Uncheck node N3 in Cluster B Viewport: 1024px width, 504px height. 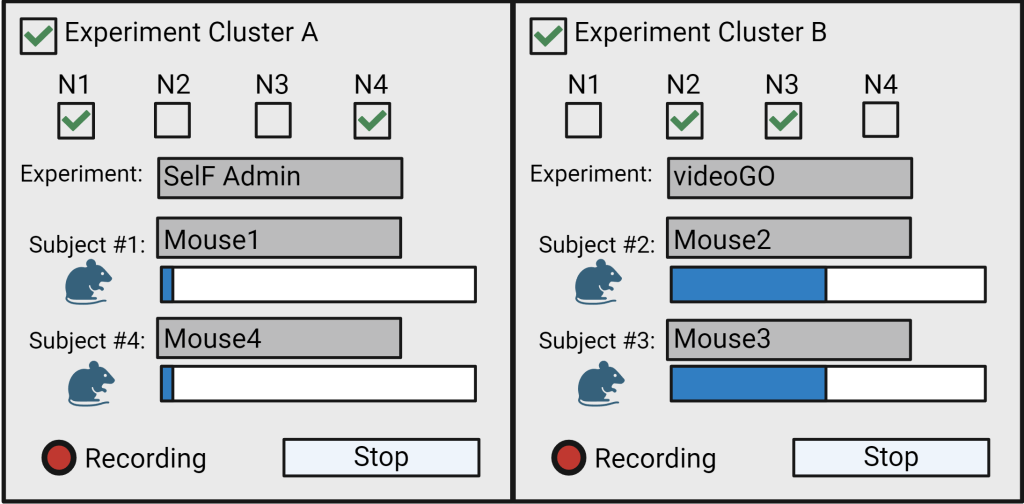point(783,121)
